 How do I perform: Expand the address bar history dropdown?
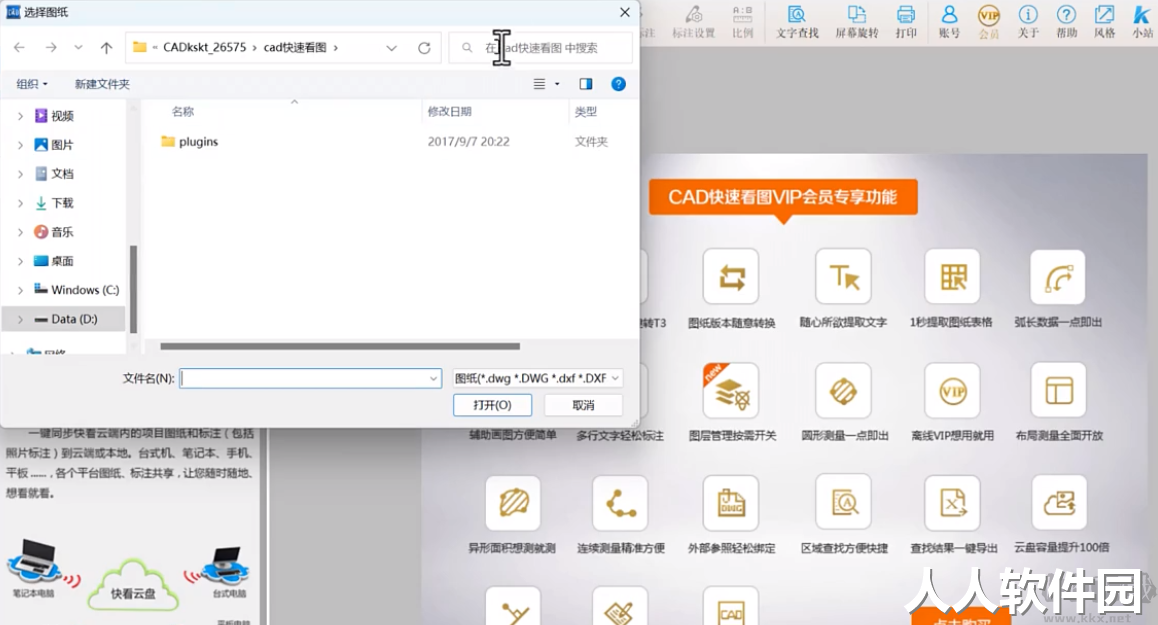pyautogui.click(x=391, y=48)
